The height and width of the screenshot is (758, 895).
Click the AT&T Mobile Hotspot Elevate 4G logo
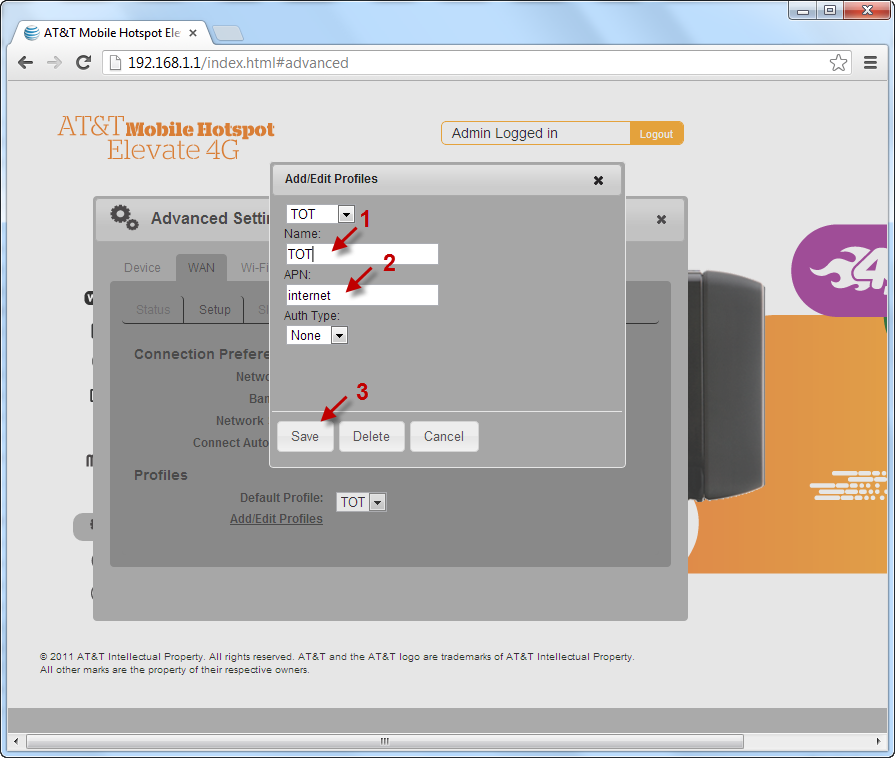coord(166,138)
